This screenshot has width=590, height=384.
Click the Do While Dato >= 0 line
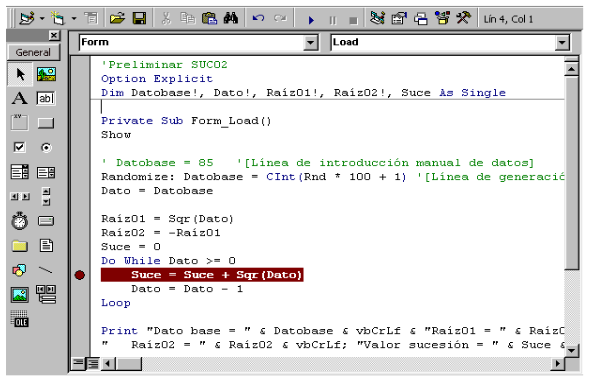tap(168, 261)
